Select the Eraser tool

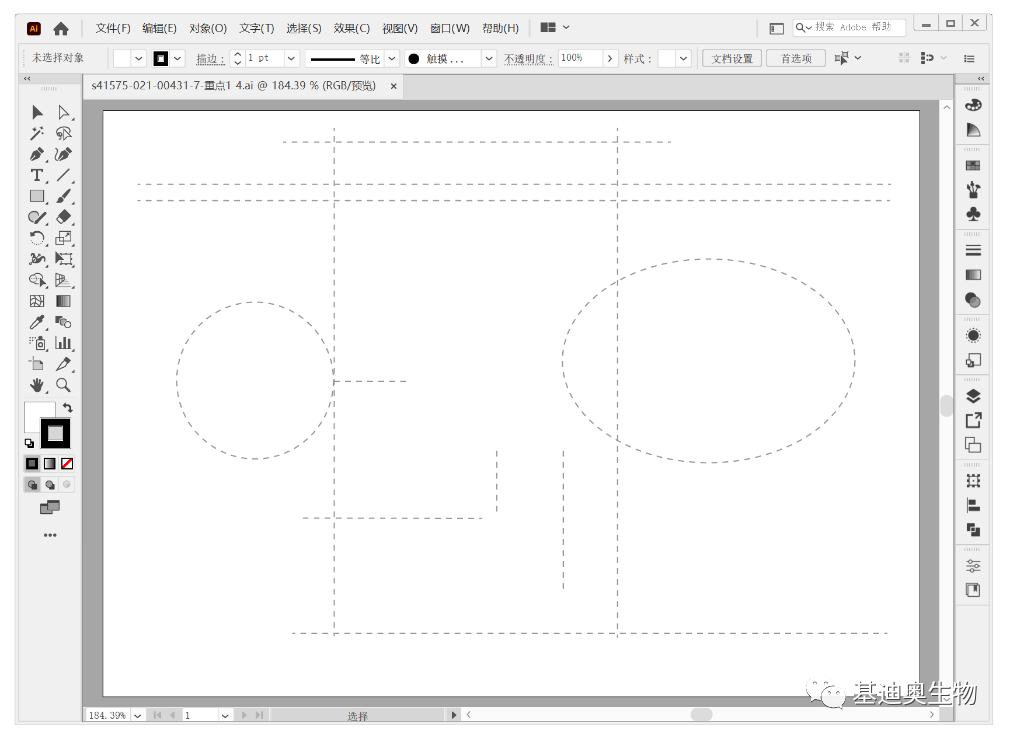click(x=63, y=217)
